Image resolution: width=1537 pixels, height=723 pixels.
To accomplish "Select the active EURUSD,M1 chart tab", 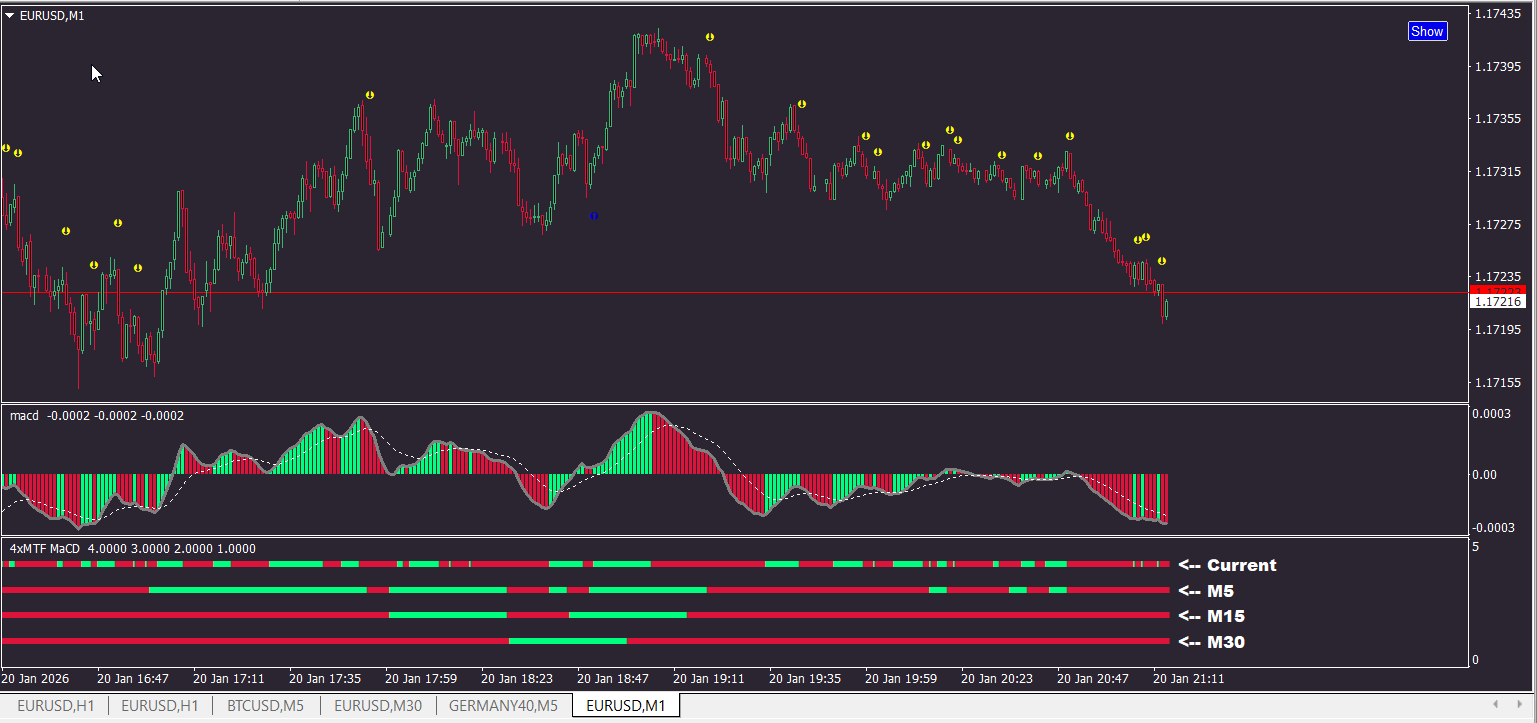I will 626,706.
